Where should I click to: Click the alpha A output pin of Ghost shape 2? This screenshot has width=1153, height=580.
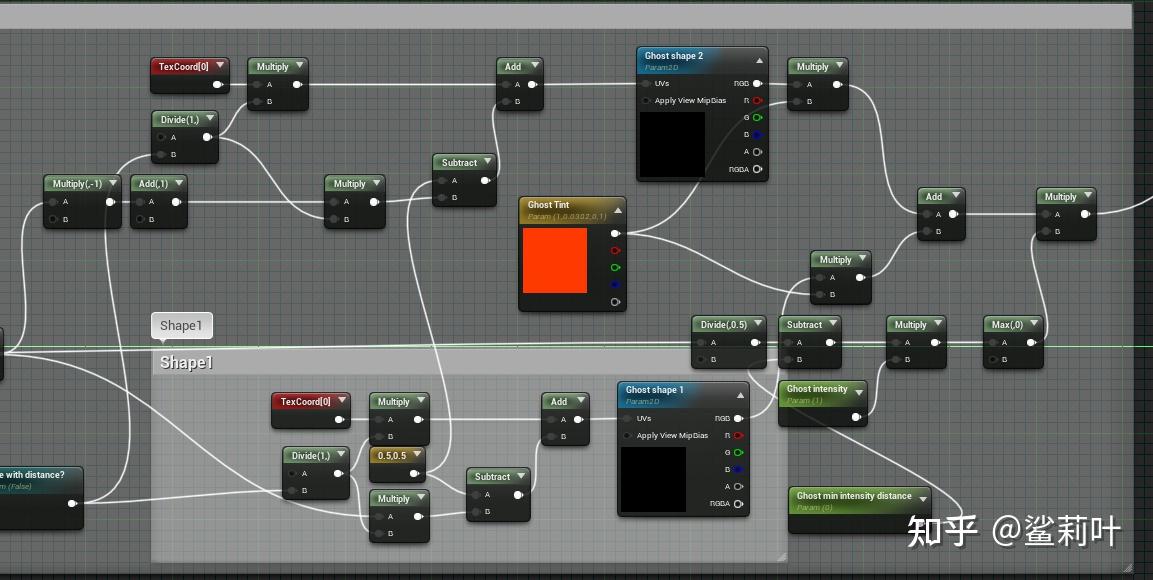tap(757, 152)
